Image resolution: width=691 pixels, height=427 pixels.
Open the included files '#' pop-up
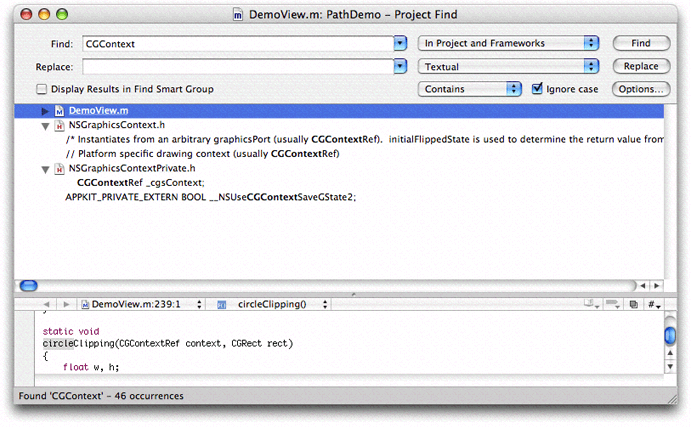click(x=654, y=303)
